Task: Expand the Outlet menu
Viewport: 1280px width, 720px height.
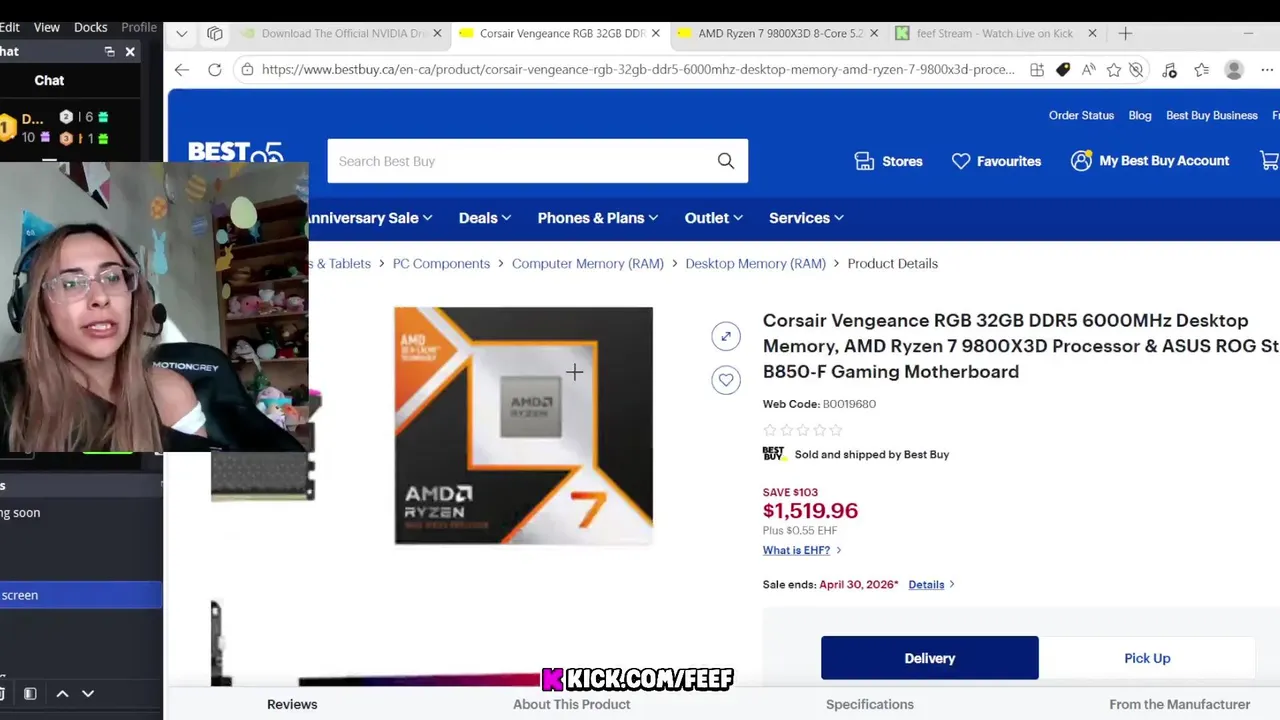Action: pyautogui.click(x=714, y=218)
